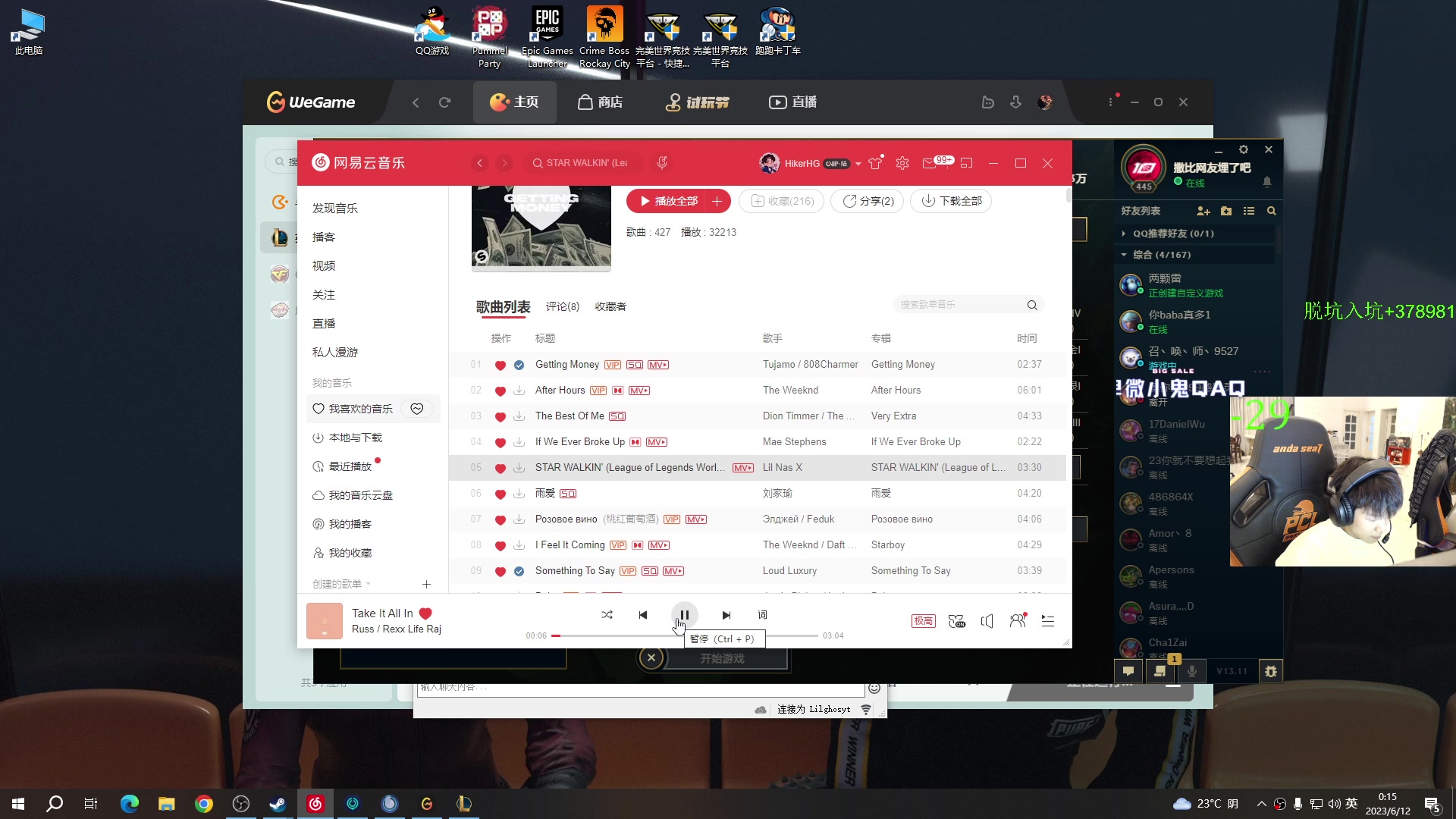Download After Hours song icon
The width and height of the screenshot is (1456, 819).
(519, 391)
